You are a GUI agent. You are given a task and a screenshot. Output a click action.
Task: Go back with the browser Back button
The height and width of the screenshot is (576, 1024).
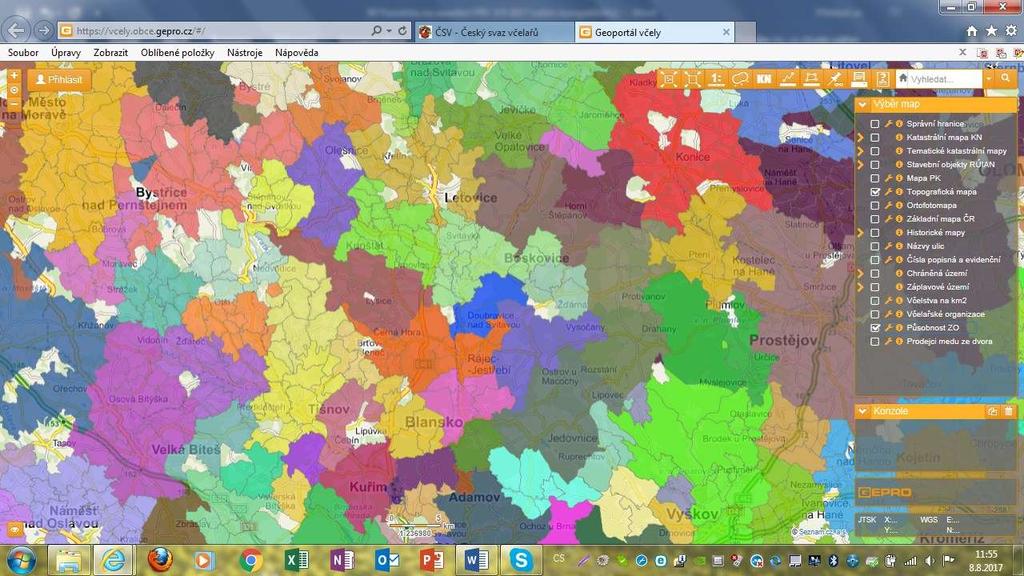click(x=16, y=30)
